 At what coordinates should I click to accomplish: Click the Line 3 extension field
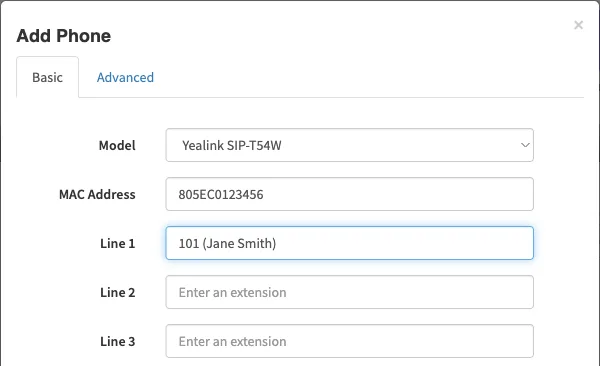(349, 341)
